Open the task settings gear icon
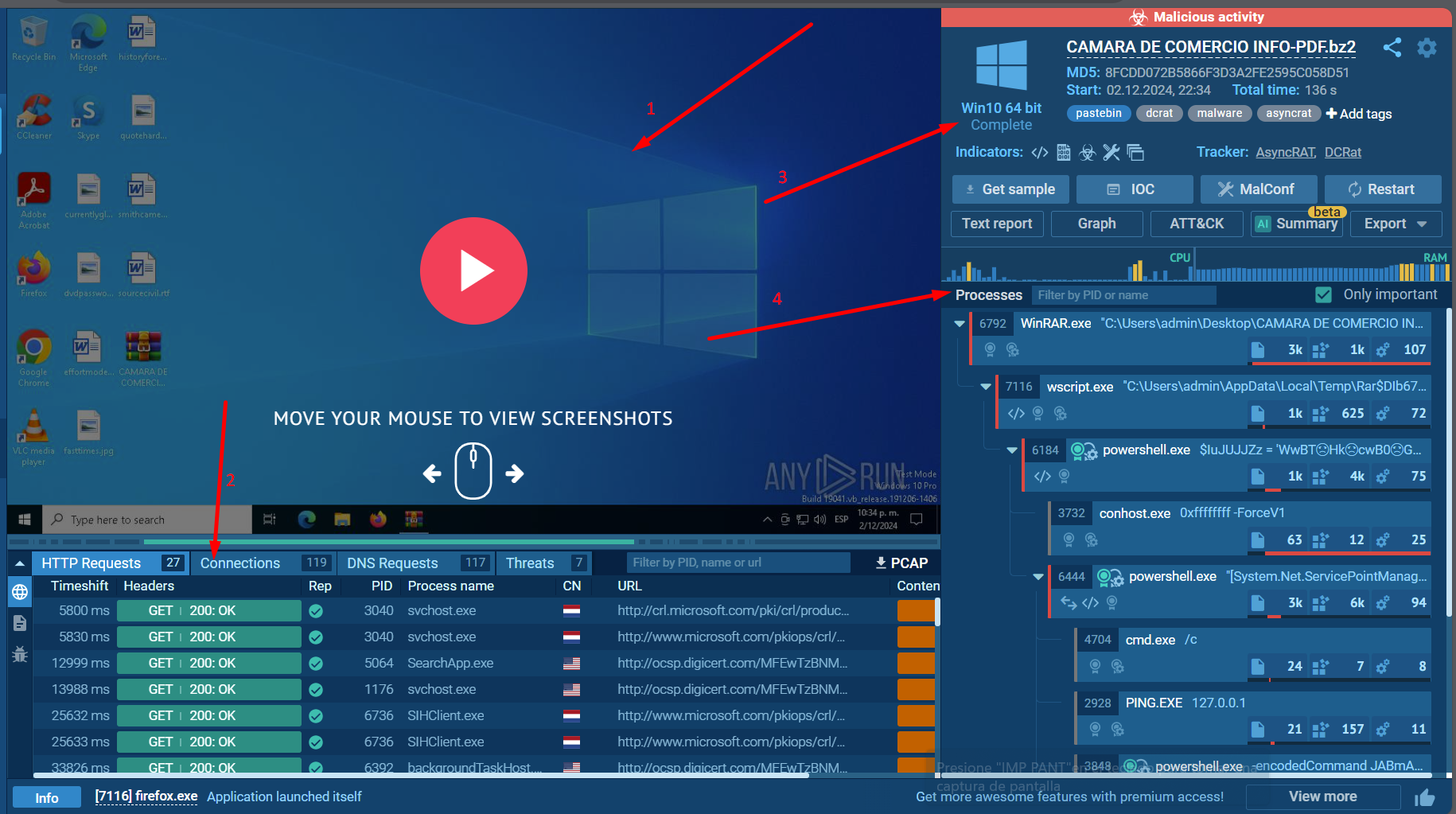The height and width of the screenshot is (814, 1456). pyautogui.click(x=1427, y=48)
